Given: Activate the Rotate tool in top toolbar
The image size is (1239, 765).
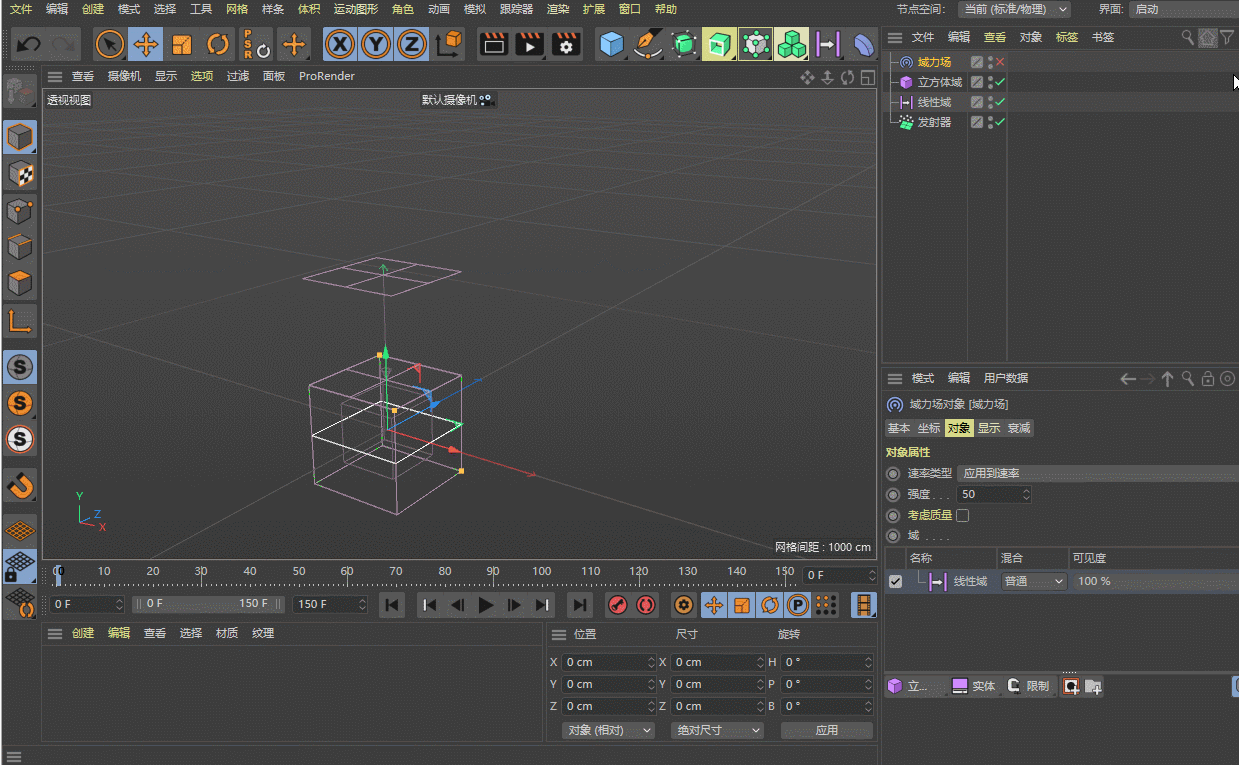Looking at the screenshot, I should pos(218,45).
